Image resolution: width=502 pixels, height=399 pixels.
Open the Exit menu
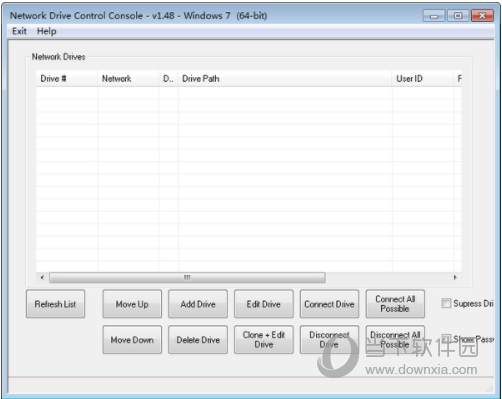tap(19, 31)
